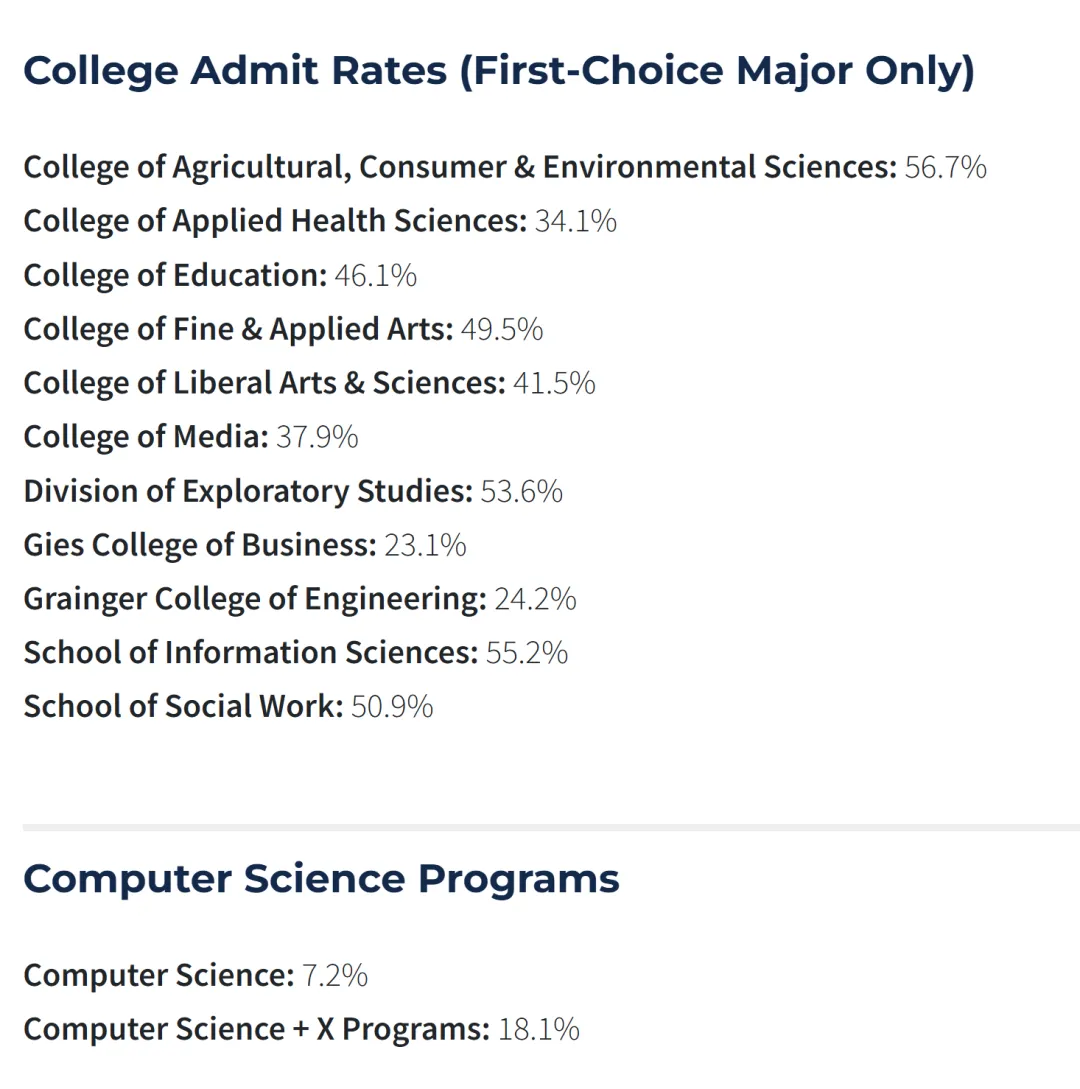Screen dimensions: 1080x1089
Task: Click the 56.7% admit rate value
Action: pos(945,167)
